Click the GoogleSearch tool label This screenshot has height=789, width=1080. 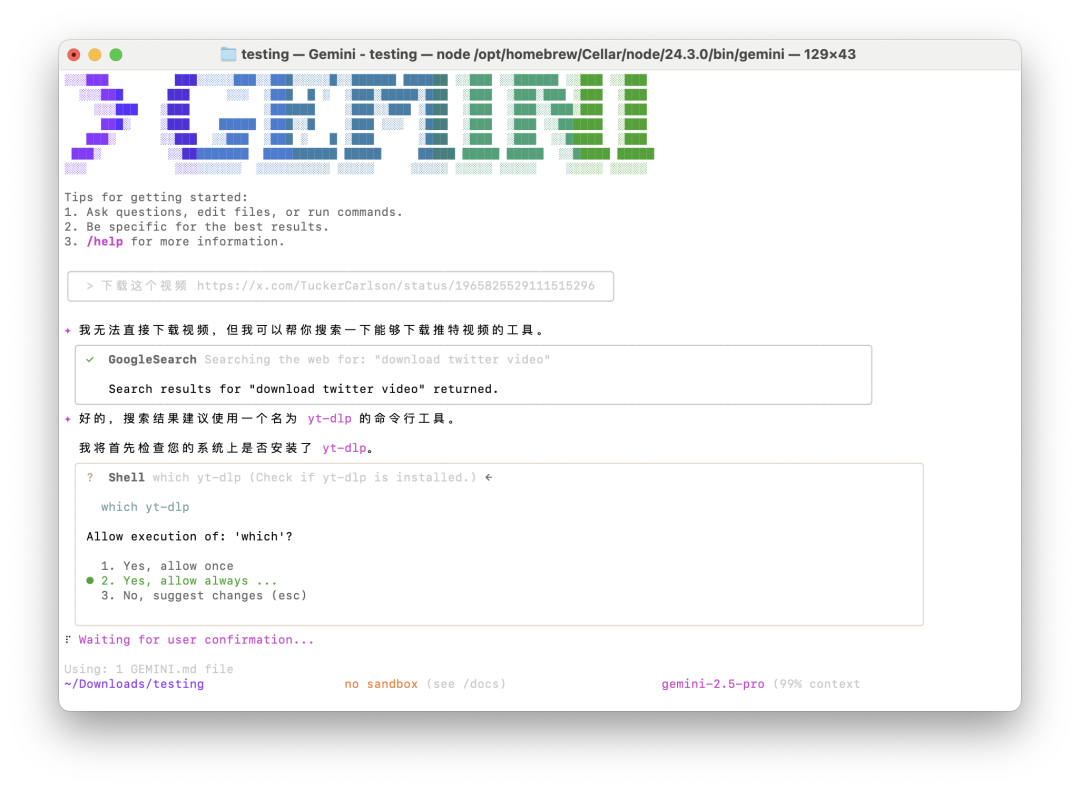coord(152,359)
